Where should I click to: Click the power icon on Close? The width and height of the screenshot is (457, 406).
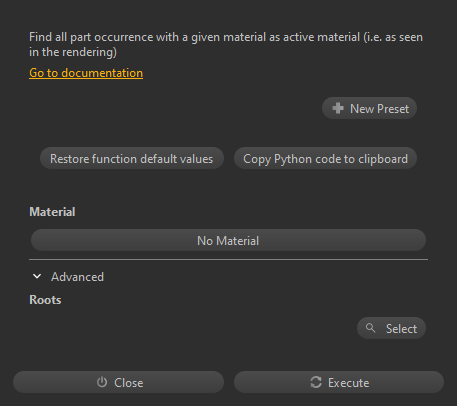pos(102,382)
